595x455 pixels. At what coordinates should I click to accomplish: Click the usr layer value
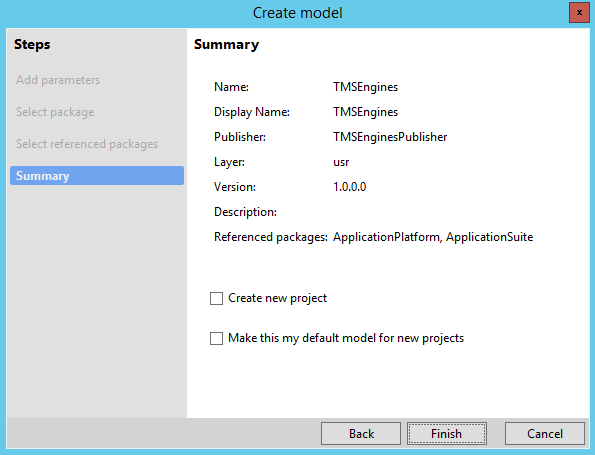[341, 162]
